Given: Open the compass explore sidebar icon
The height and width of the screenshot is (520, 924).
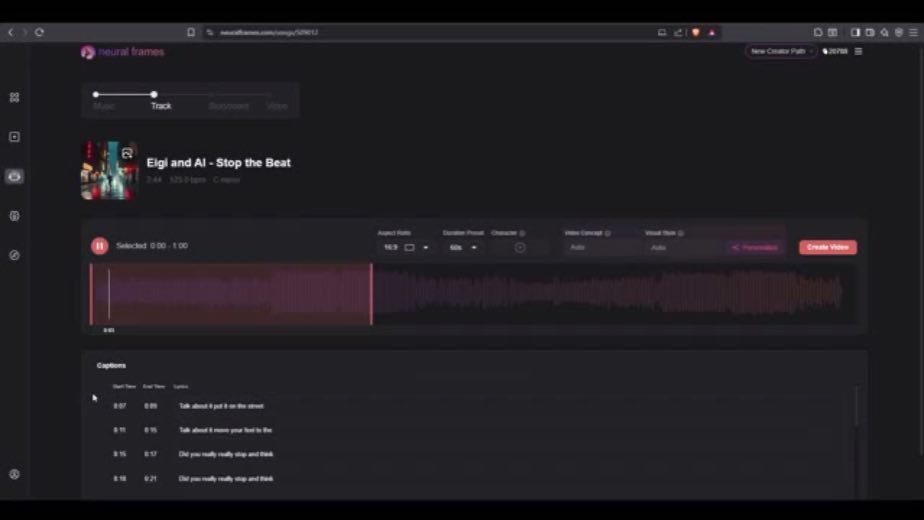Looking at the screenshot, I should [15, 255].
